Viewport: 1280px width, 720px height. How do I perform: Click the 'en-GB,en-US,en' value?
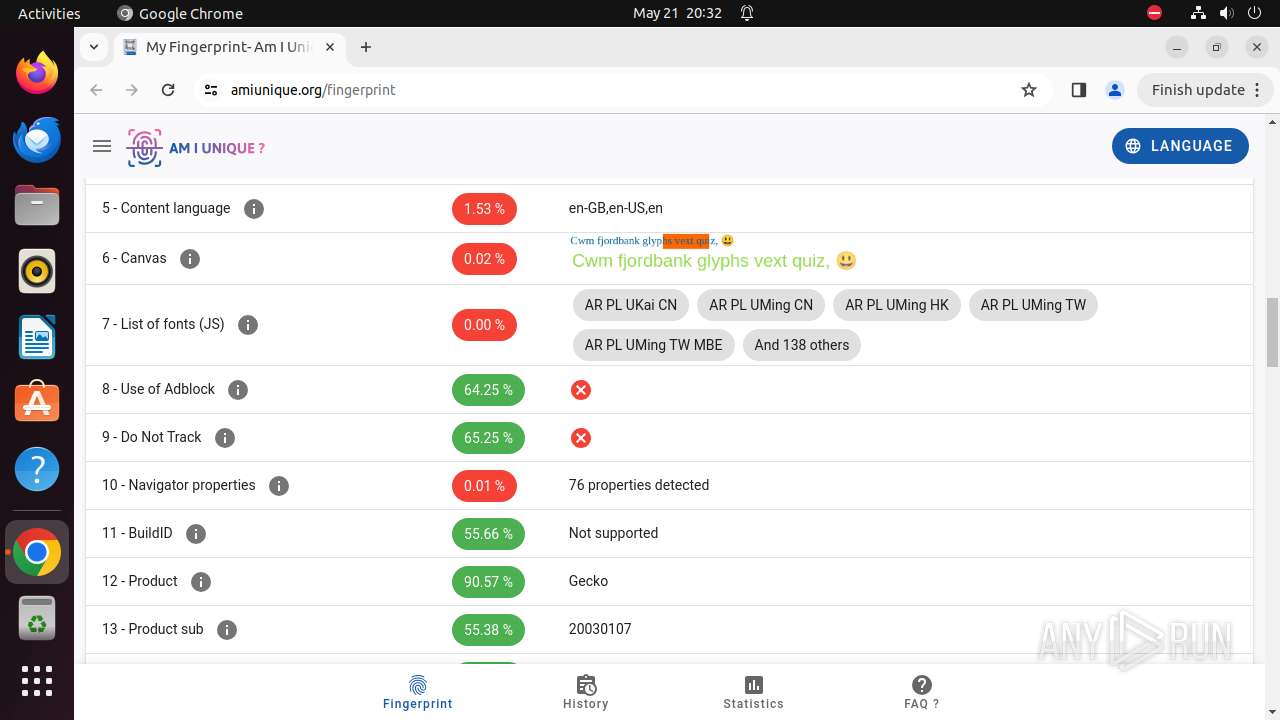point(616,208)
